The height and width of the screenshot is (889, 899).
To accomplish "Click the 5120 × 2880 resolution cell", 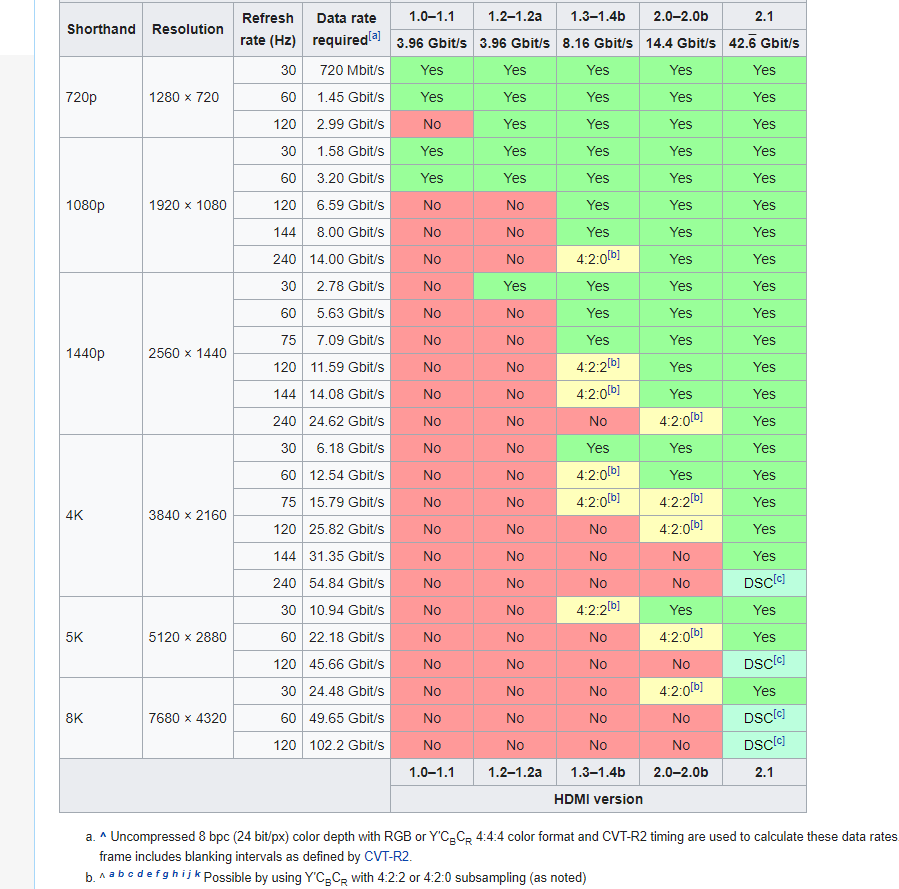I will pyautogui.click(x=187, y=637).
